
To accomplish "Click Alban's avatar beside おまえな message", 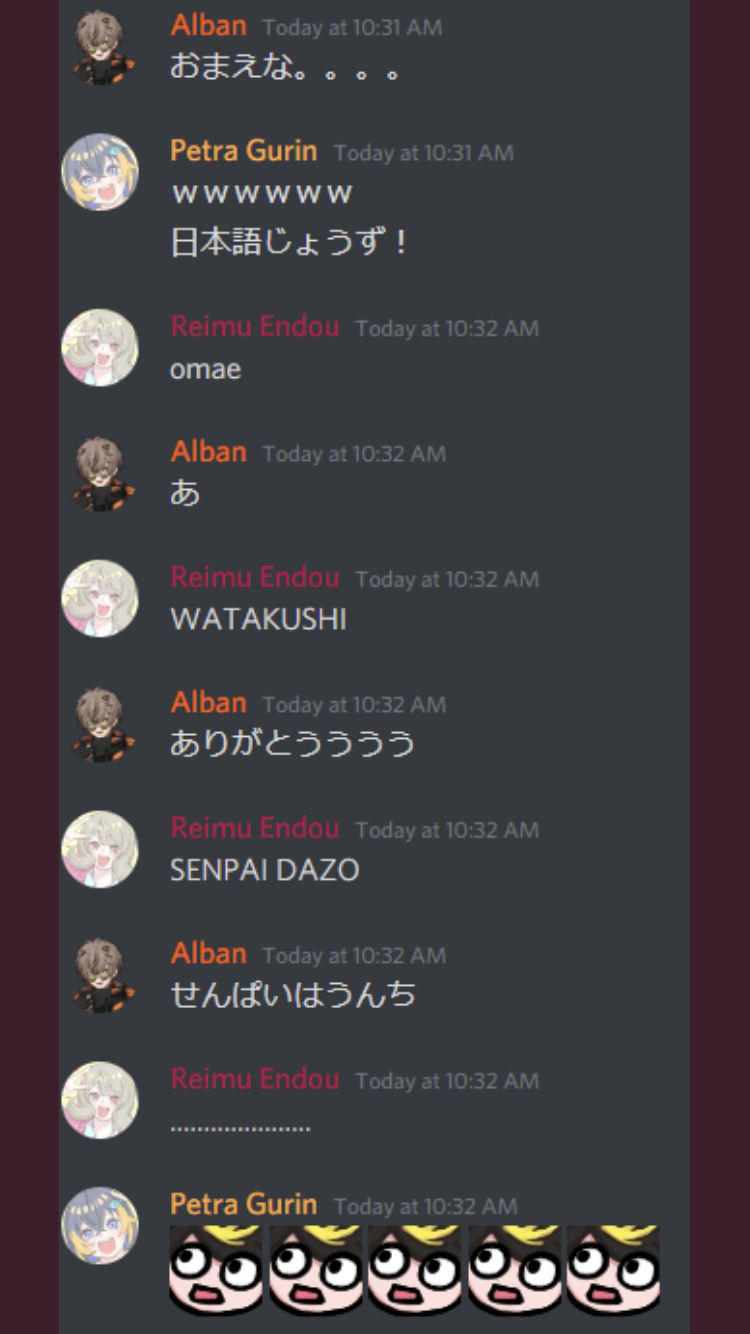I will (x=100, y=47).
